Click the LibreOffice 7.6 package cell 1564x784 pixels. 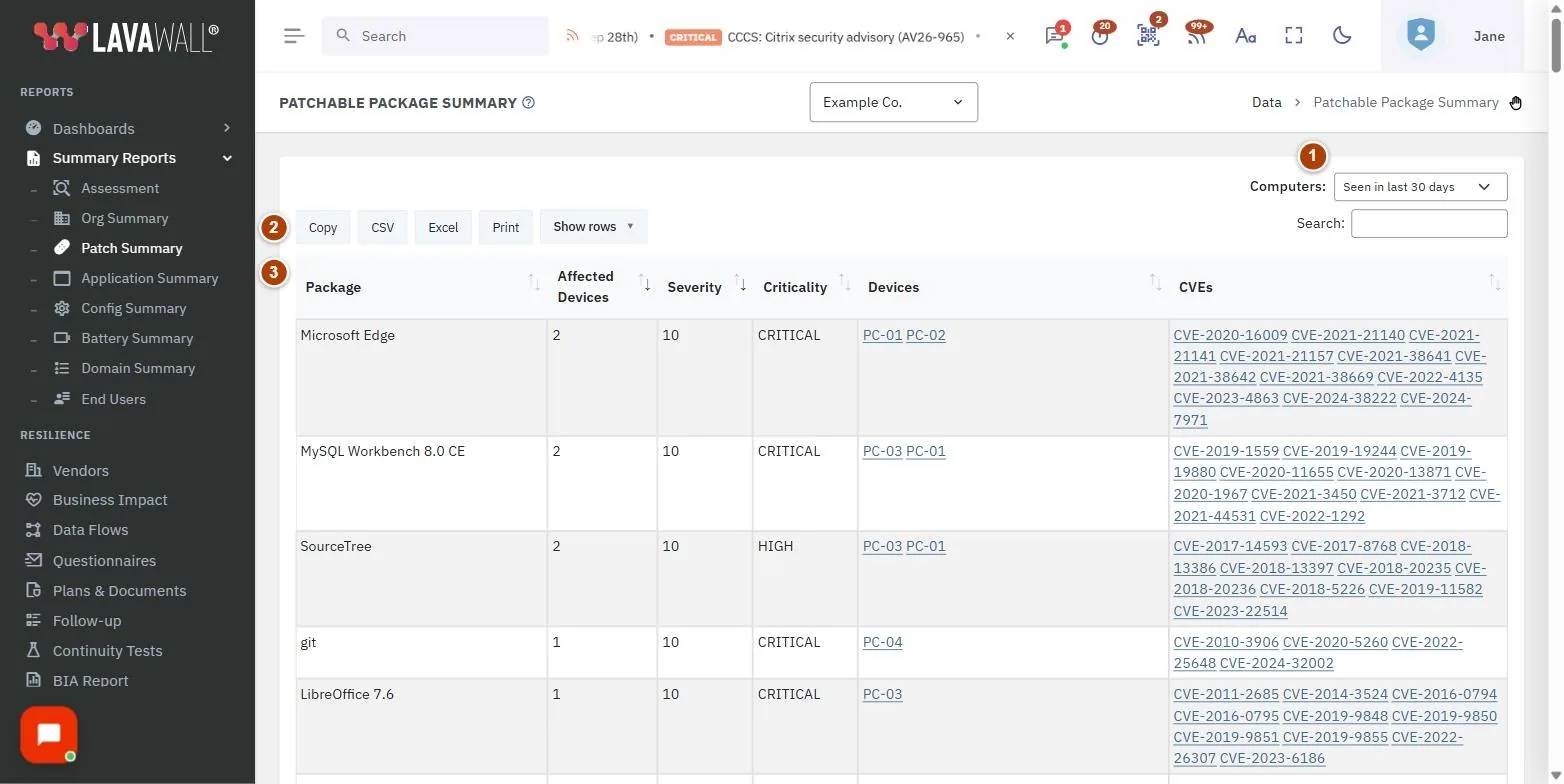[421, 726]
